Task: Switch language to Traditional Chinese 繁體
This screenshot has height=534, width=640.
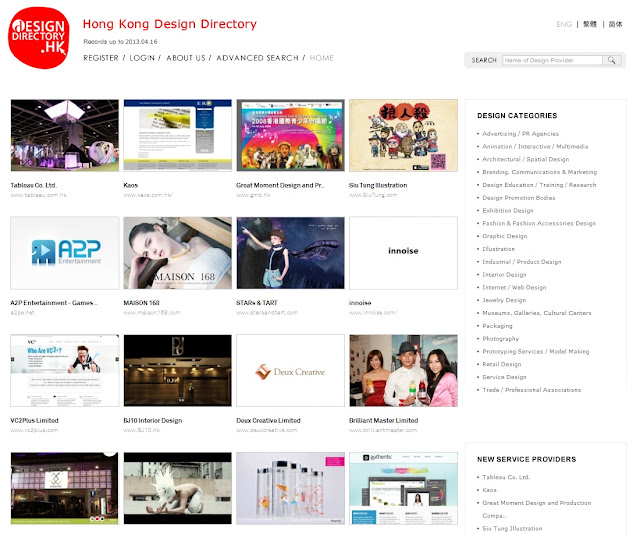Action: point(590,24)
